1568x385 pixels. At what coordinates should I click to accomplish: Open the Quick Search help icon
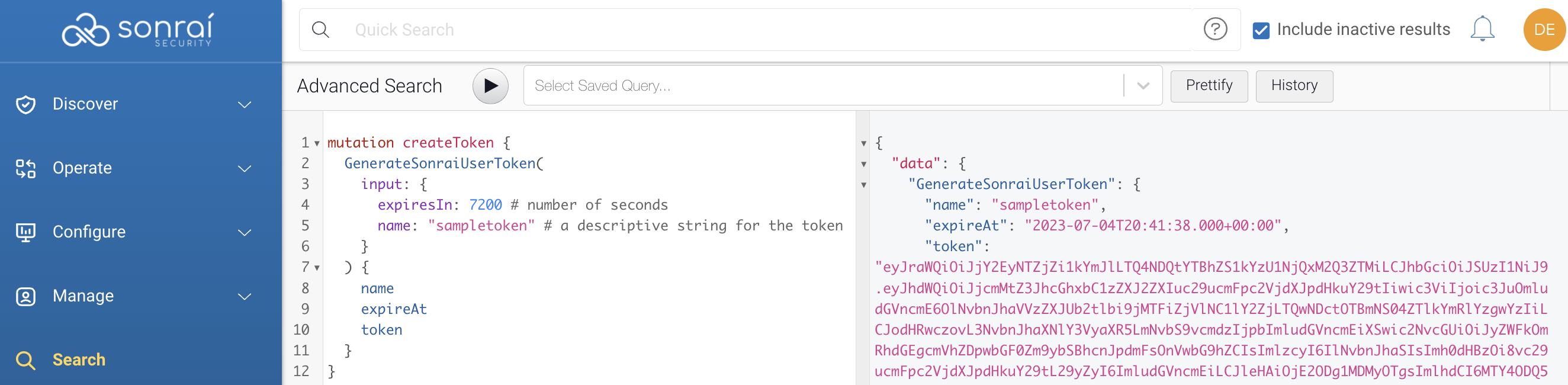(1215, 29)
